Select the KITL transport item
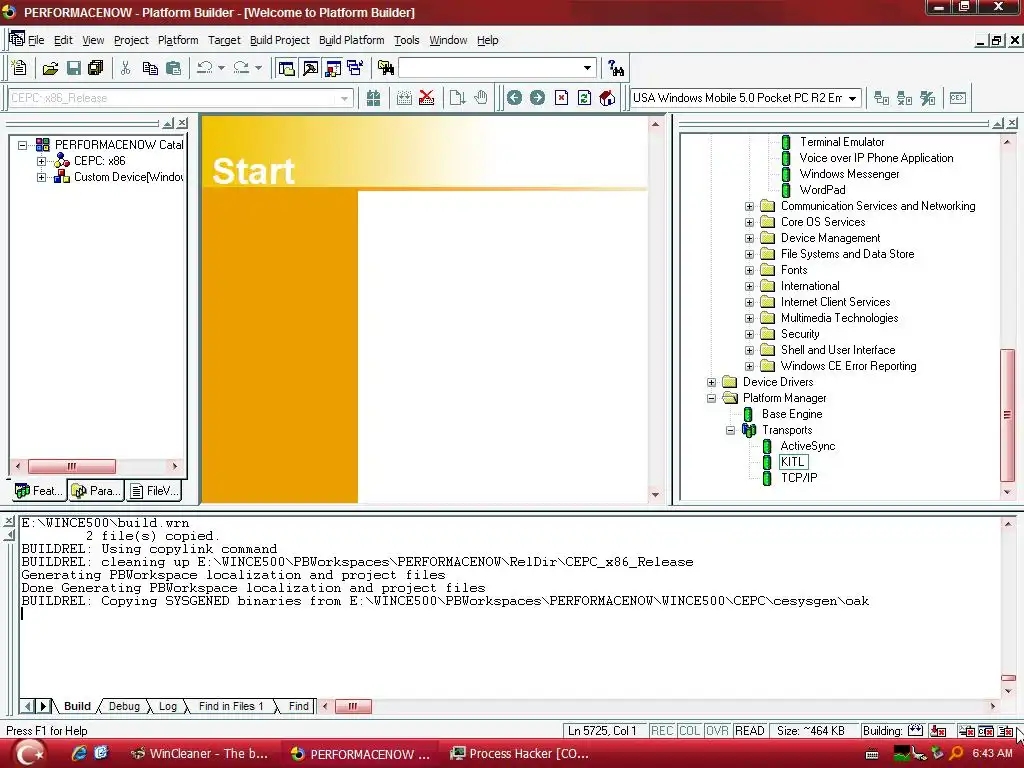Viewport: 1024px width, 768px height. [792, 462]
